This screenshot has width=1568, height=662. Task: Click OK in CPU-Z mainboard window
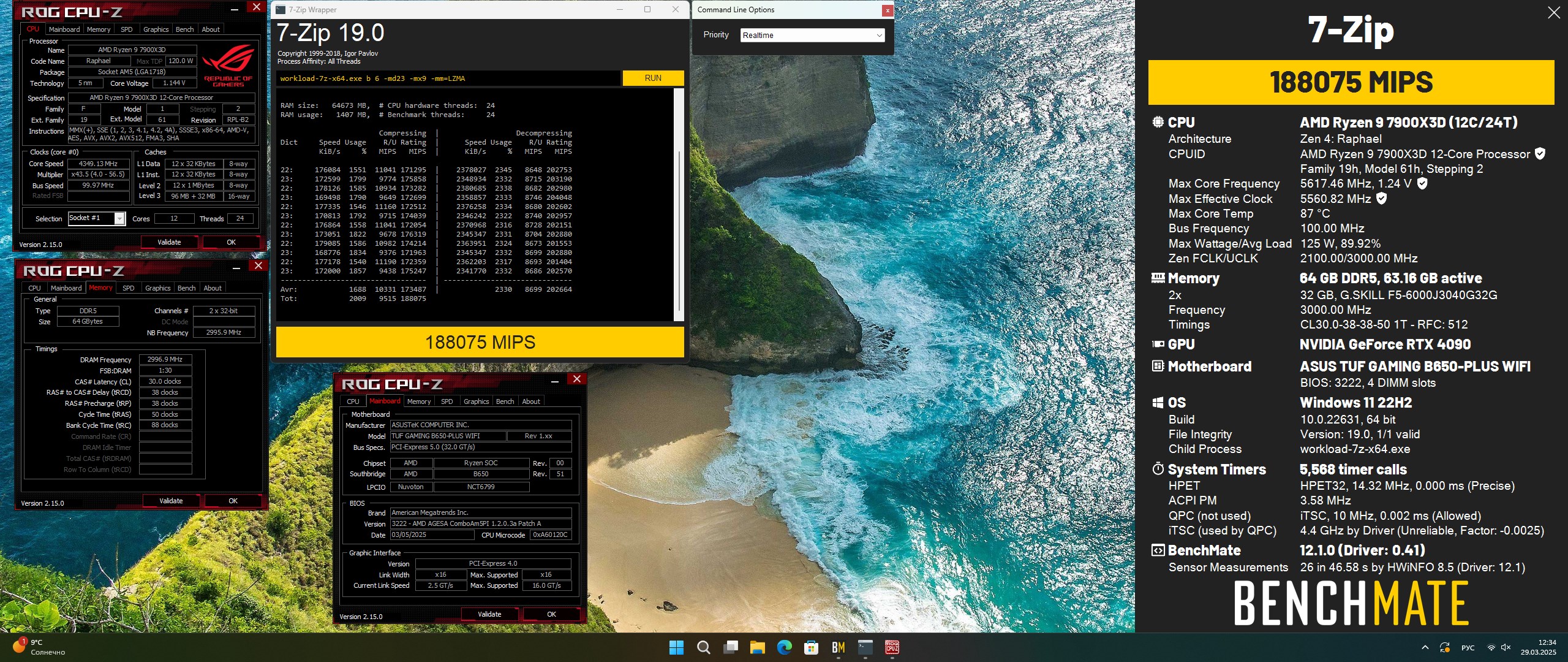[551, 614]
